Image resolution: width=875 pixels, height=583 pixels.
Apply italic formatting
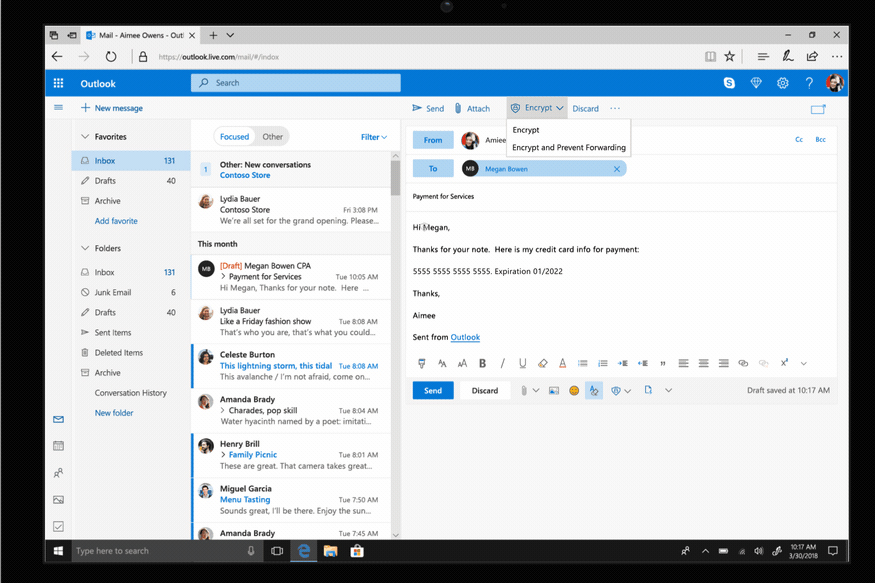point(502,363)
